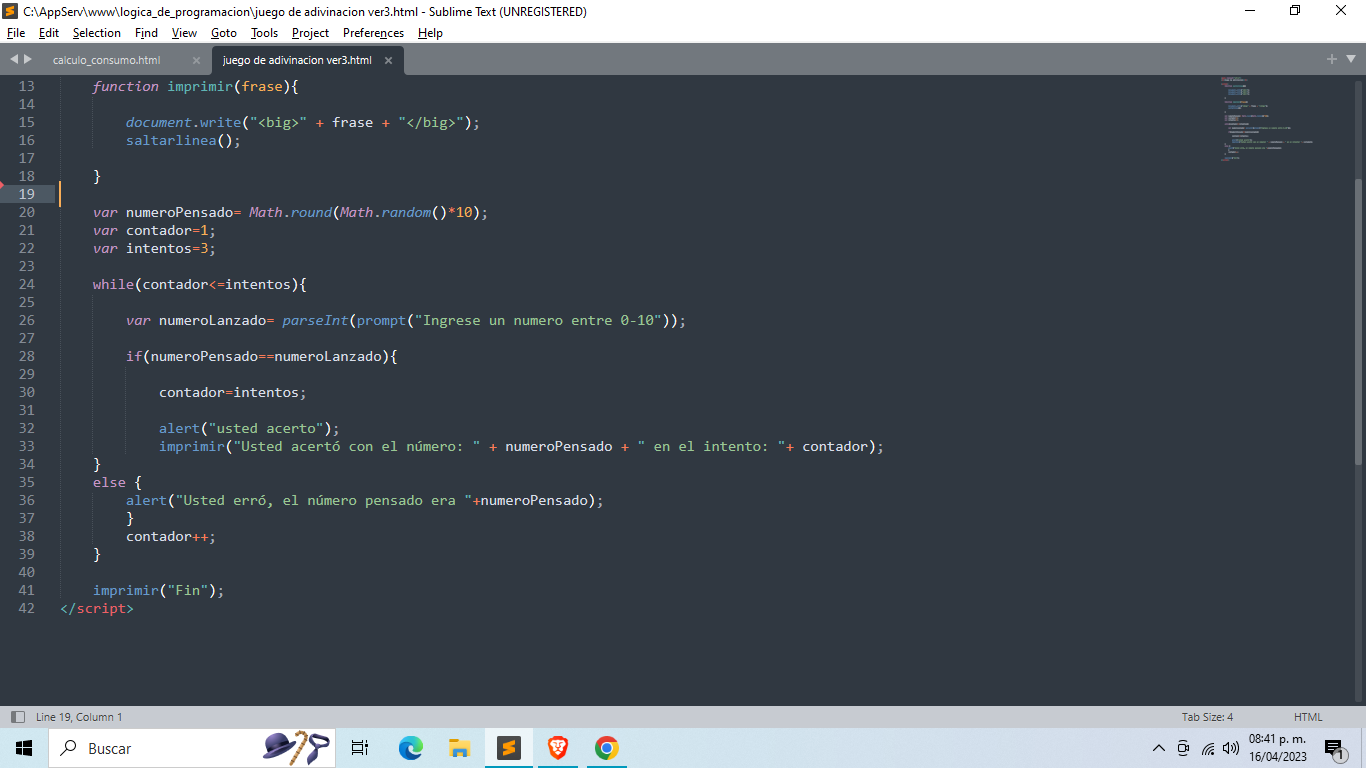The height and width of the screenshot is (768, 1366).
Task: Open the Selection menu
Action: tap(97, 33)
